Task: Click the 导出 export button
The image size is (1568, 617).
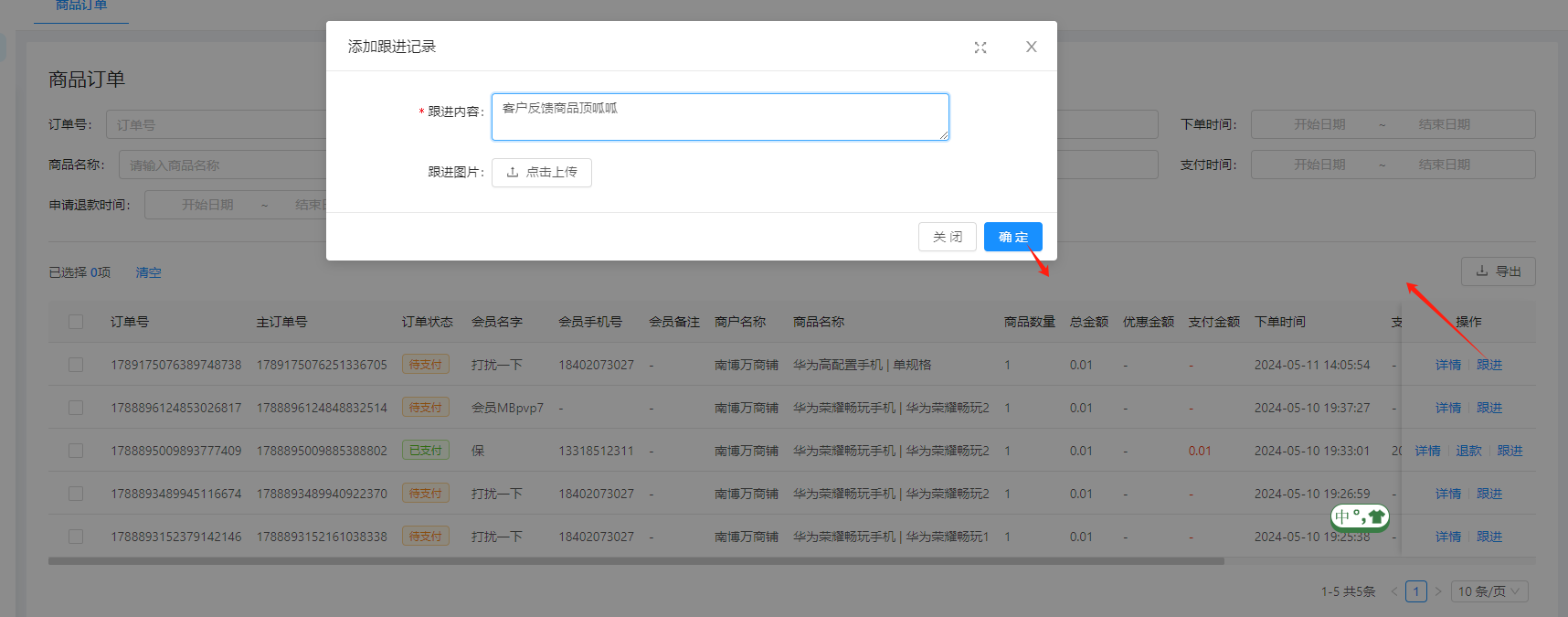Action: point(1499,271)
